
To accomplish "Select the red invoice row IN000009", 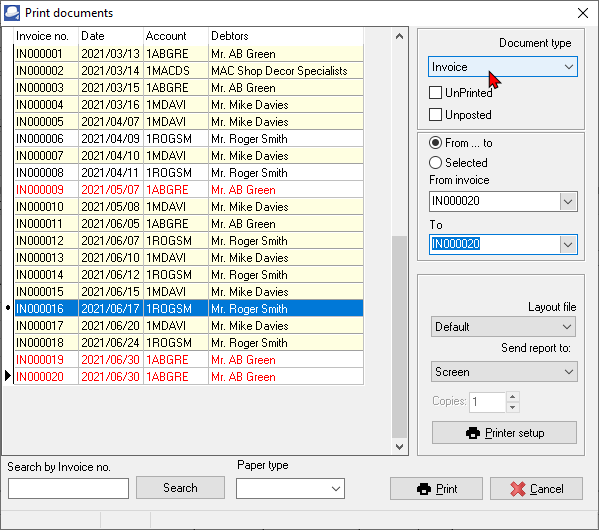I will [189, 190].
